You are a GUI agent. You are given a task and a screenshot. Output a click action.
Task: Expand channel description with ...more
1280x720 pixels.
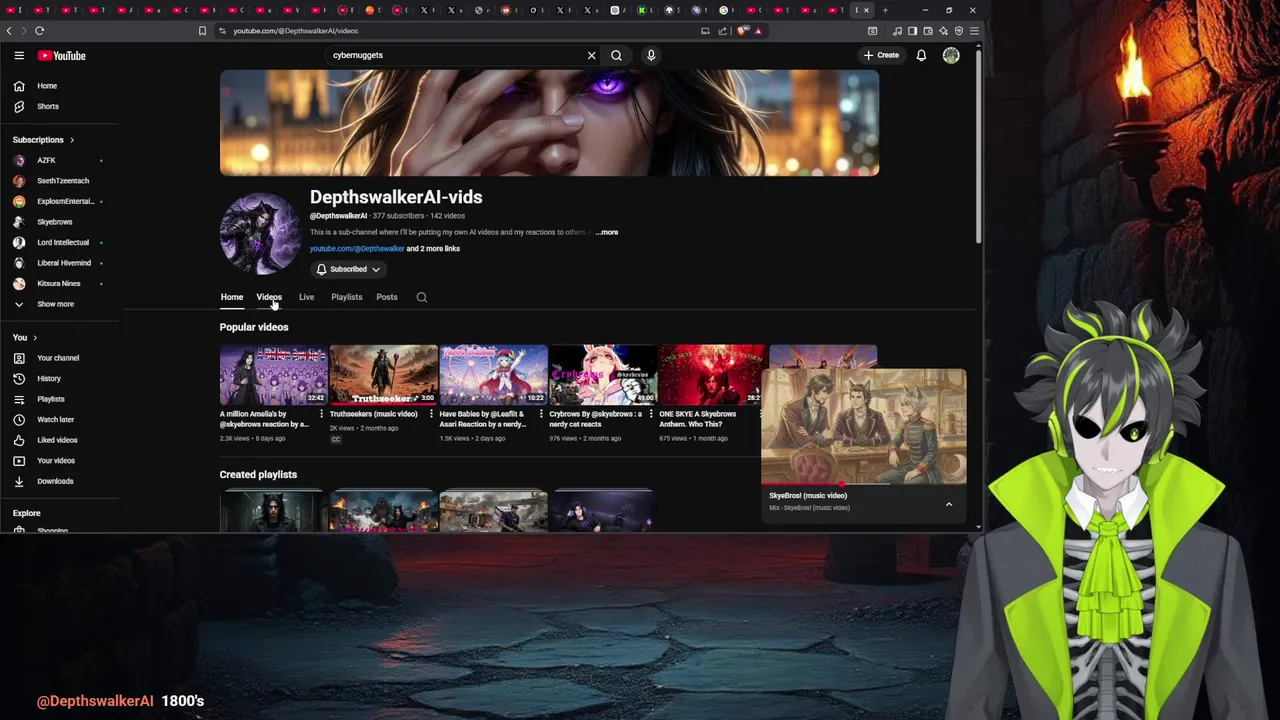(x=607, y=232)
